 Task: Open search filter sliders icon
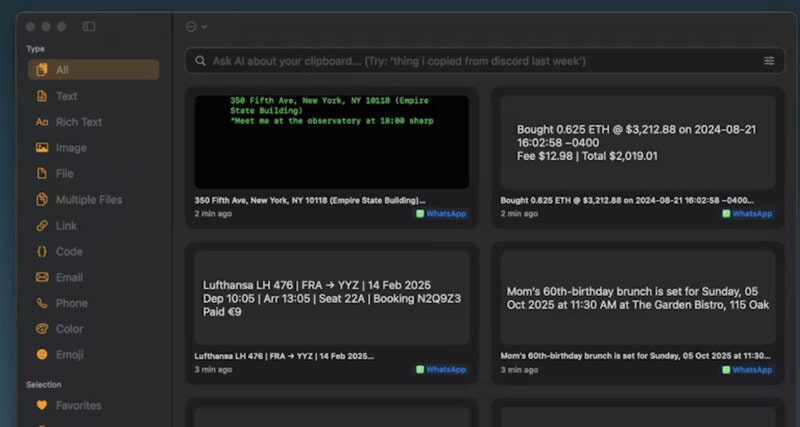point(769,61)
